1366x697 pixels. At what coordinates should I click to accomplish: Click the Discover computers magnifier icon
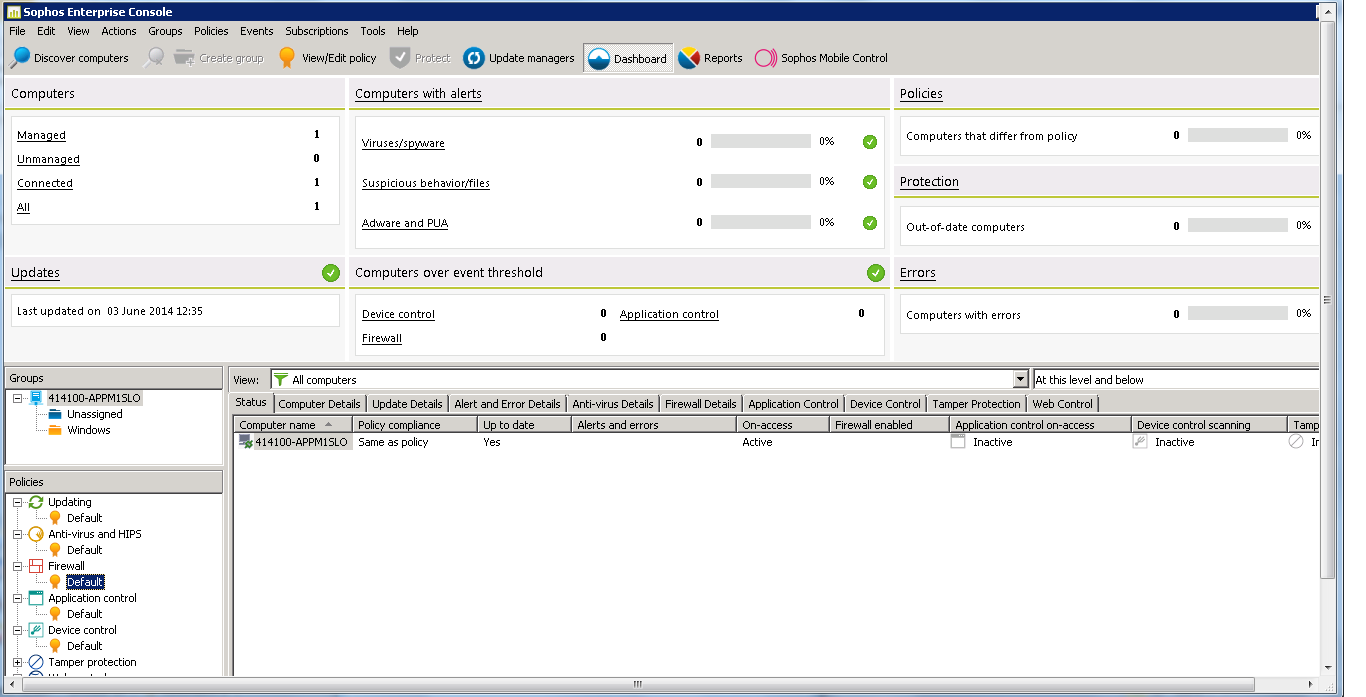click(x=19, y=58)
